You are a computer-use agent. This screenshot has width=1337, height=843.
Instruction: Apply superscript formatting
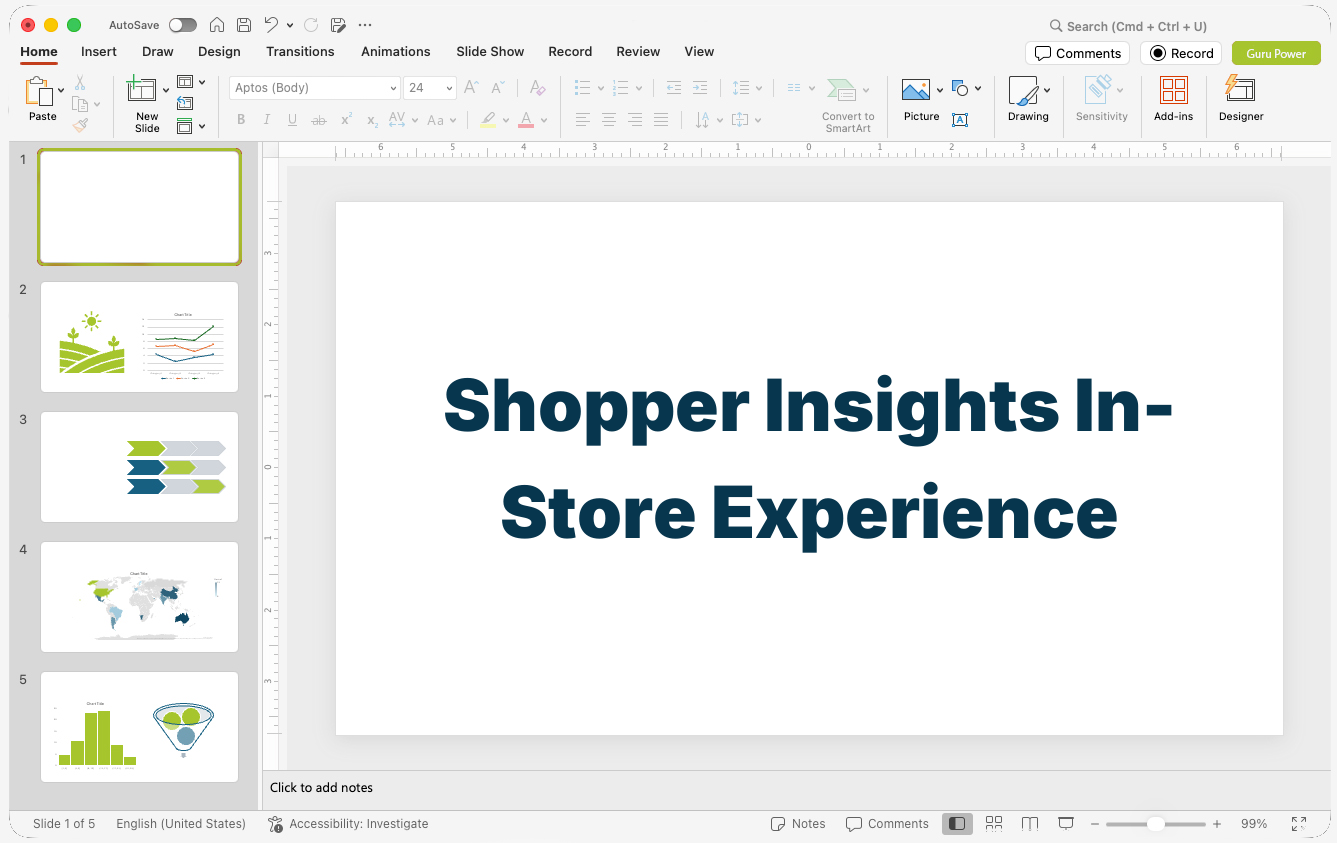pyautogui.click(x=346, y=120)
